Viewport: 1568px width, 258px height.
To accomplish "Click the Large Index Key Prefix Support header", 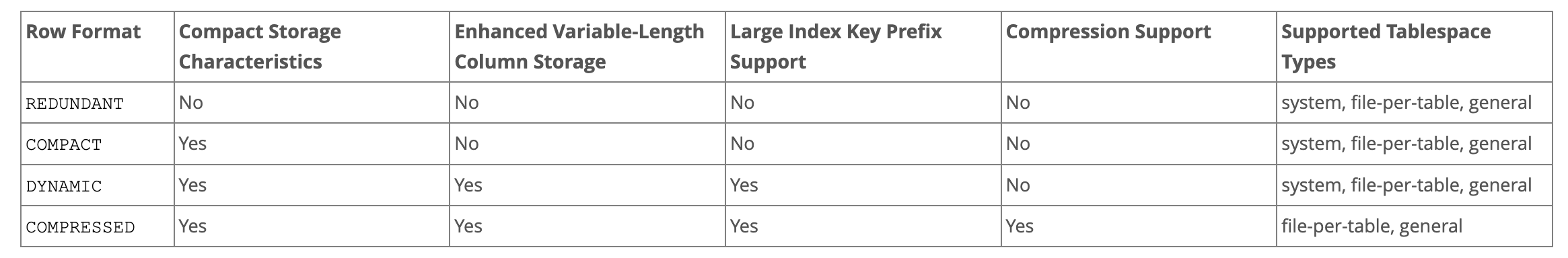I will coord(863,46).
